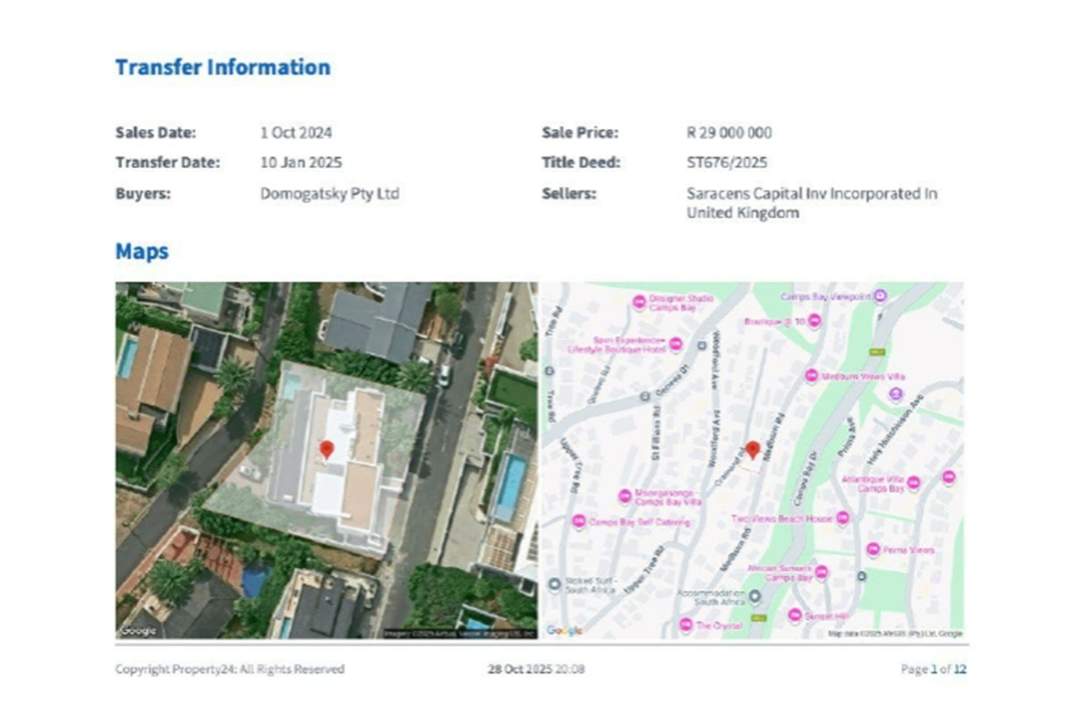Select African Sunsets Camps Bay marker
The width and height of the screenshot is (1065, 710).
(x=821, y=572)
